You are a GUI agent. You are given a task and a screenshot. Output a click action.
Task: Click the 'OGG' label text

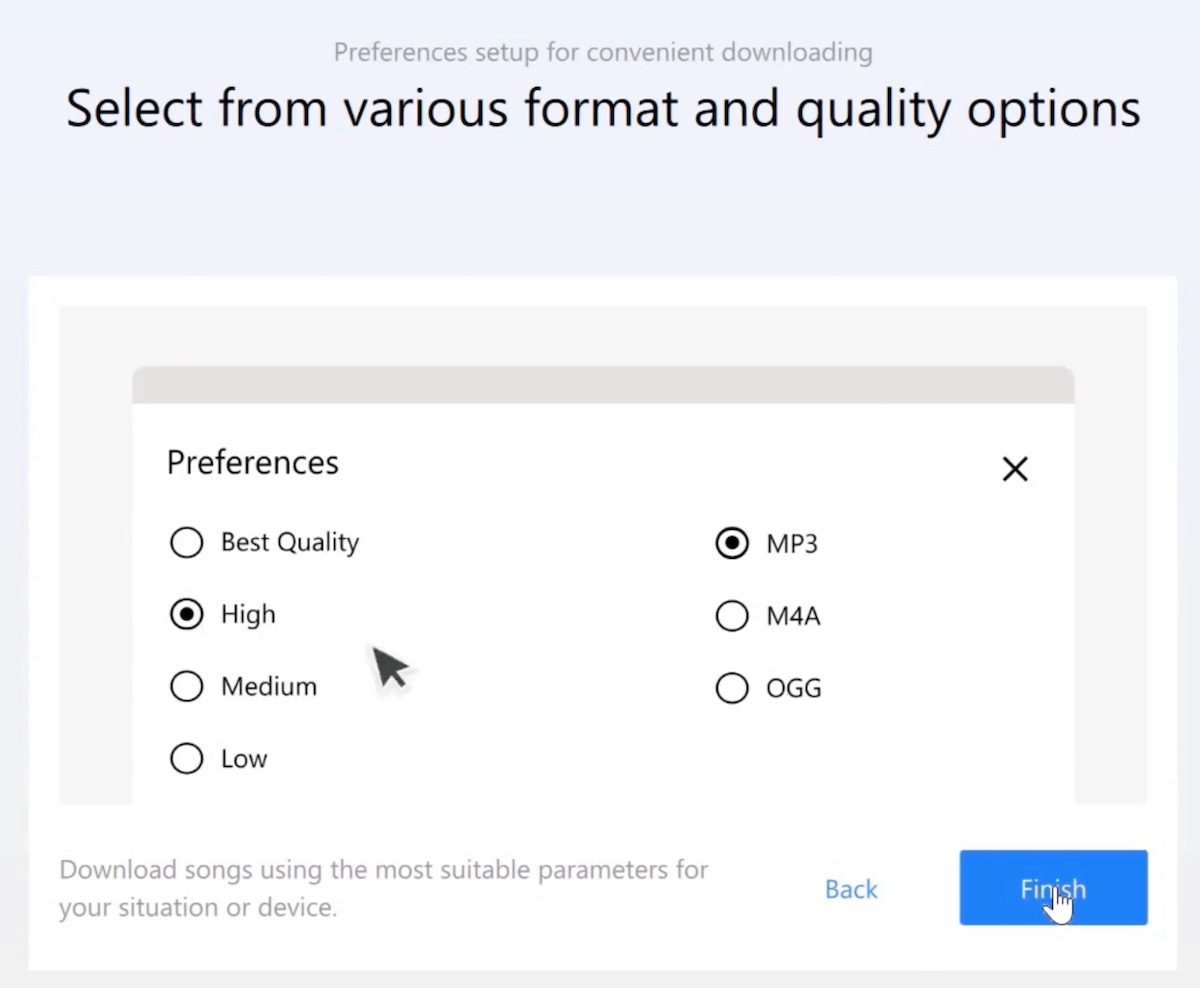tap(794, 688)
